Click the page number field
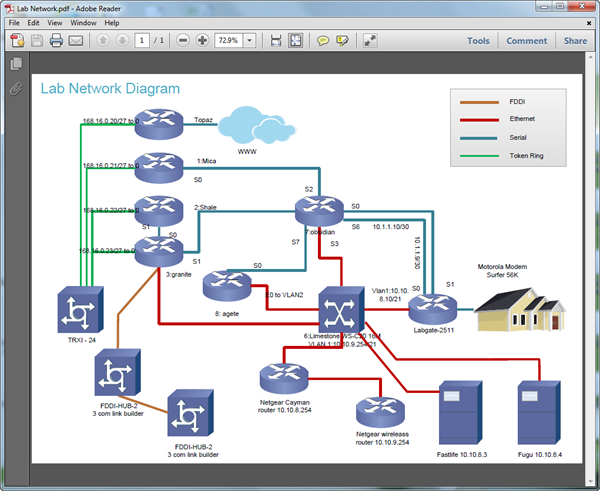The width and height of the screenshot is (600, 491). (x=142, y=40)
